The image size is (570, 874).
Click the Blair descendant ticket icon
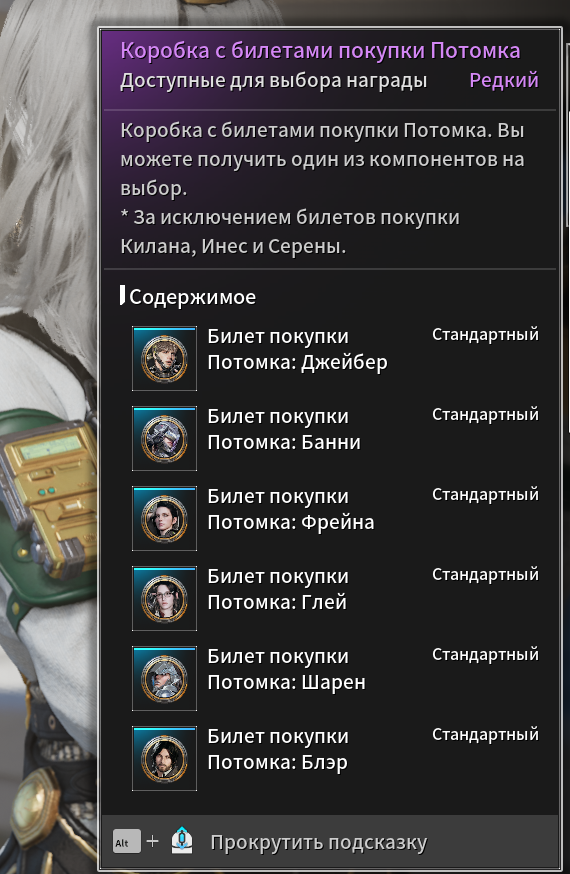tap(164, 758)
